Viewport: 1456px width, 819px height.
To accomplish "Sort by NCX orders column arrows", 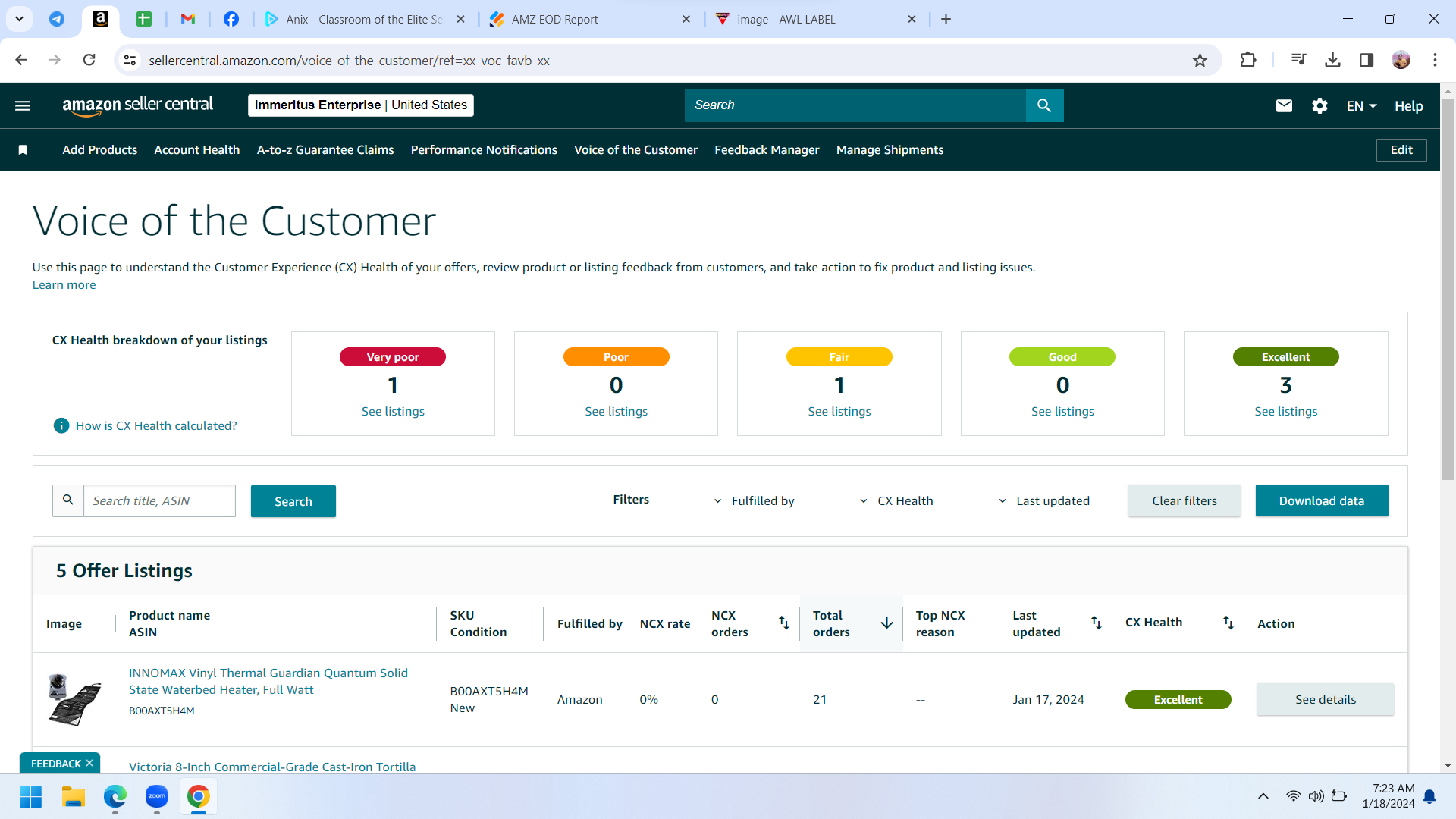I will click(x=784, y=623).
